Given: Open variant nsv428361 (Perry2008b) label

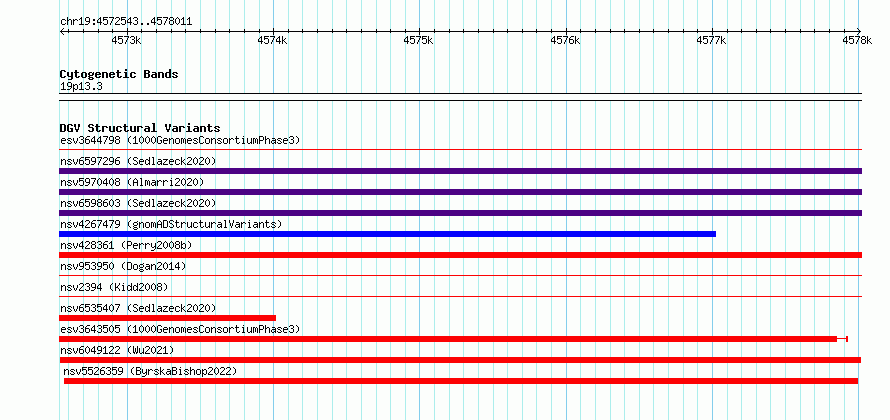Looking at the screenshot, I should coord(126,245).
